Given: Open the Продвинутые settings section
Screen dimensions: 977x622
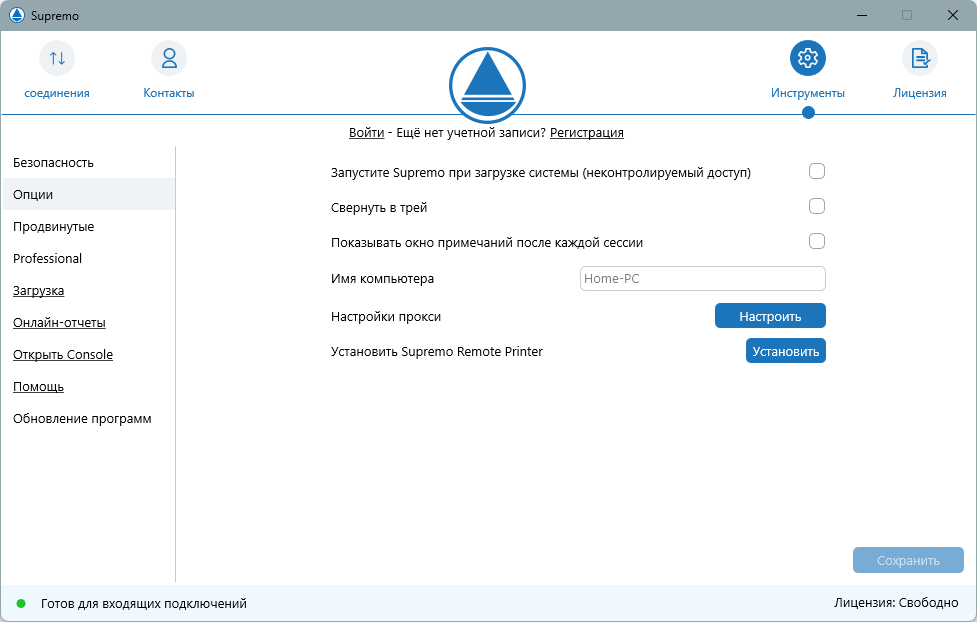Looking at the screenshot, I should (x=88, y=226).
